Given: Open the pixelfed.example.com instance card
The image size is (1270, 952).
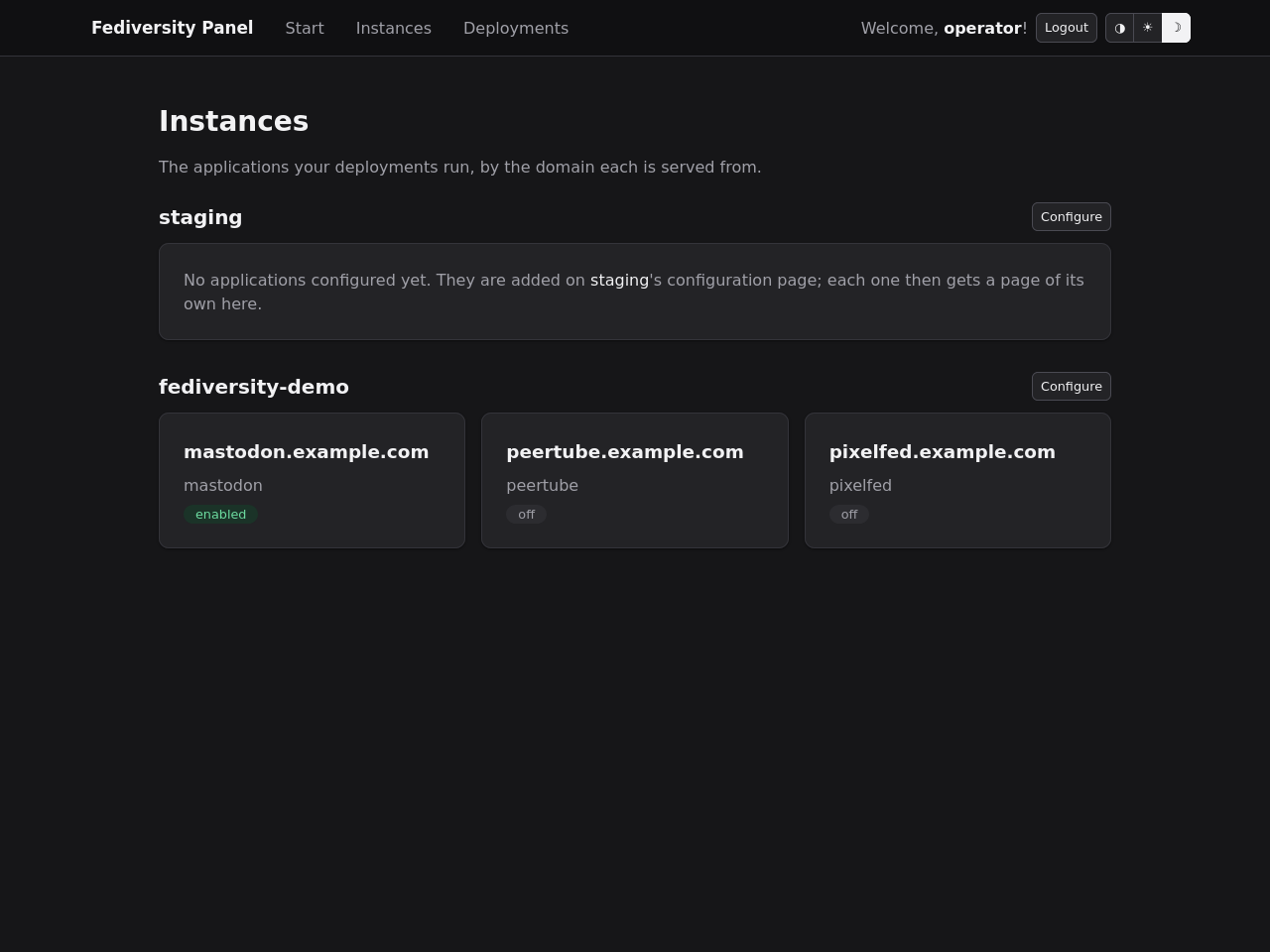Looking at the screenshot, I should (957, 480).
